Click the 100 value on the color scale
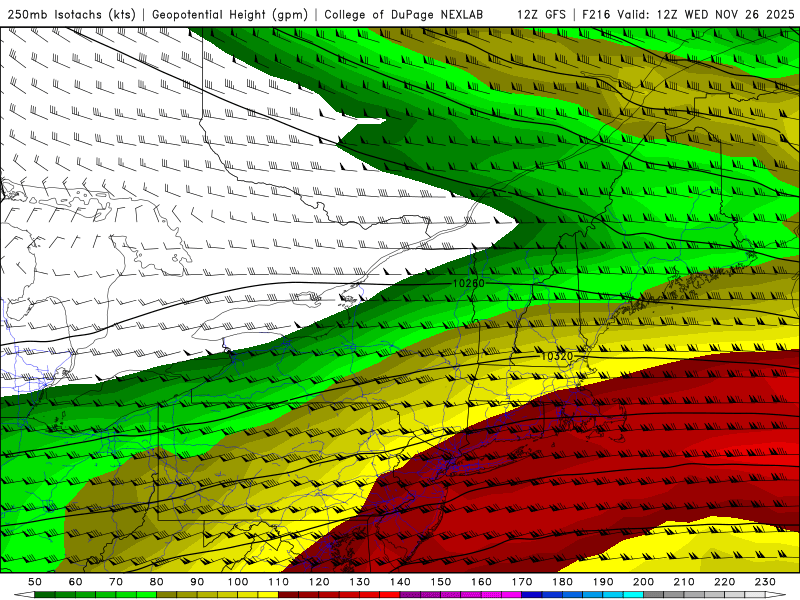Viewport: 800px width, 600px height. click(x=238, y=582)
